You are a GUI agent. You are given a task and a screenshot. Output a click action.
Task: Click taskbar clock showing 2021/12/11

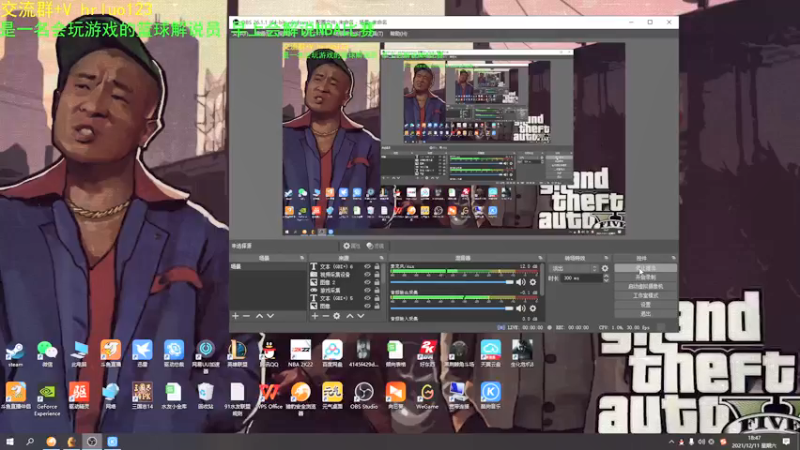pyautogui.click(x=754, y=442)
